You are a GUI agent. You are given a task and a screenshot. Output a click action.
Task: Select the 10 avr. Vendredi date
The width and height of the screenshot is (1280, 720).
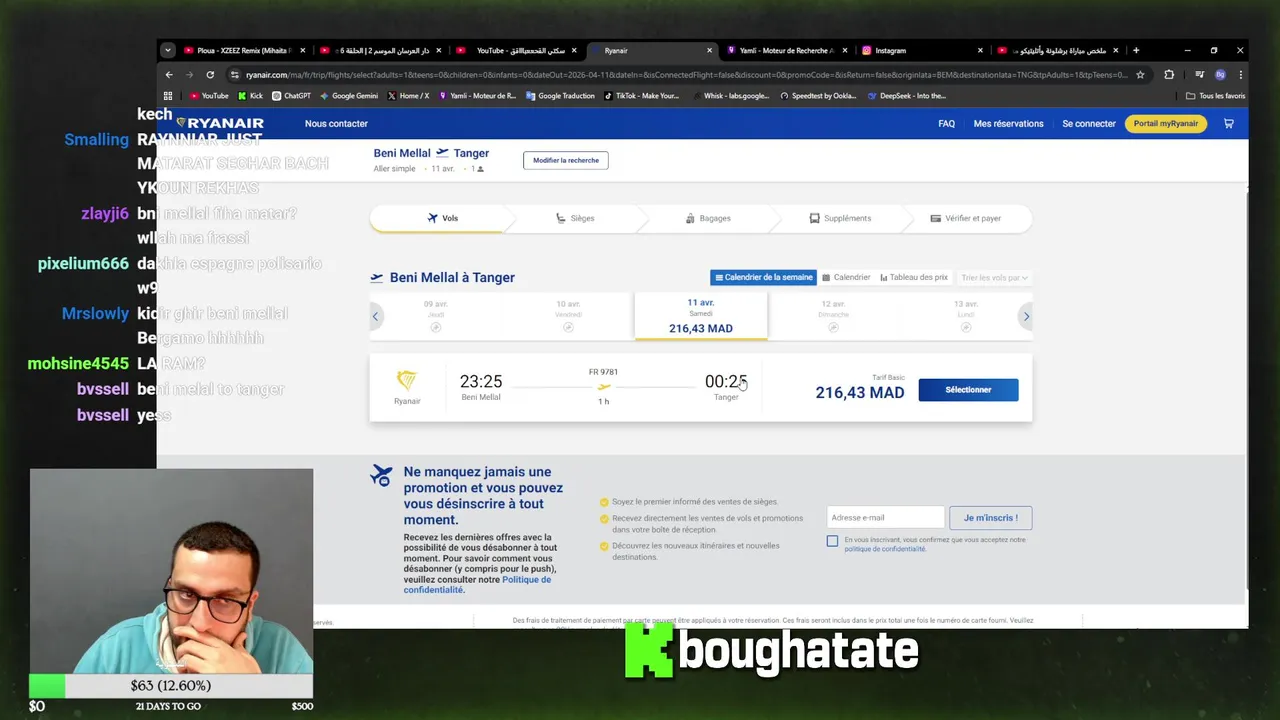point(568,316)
